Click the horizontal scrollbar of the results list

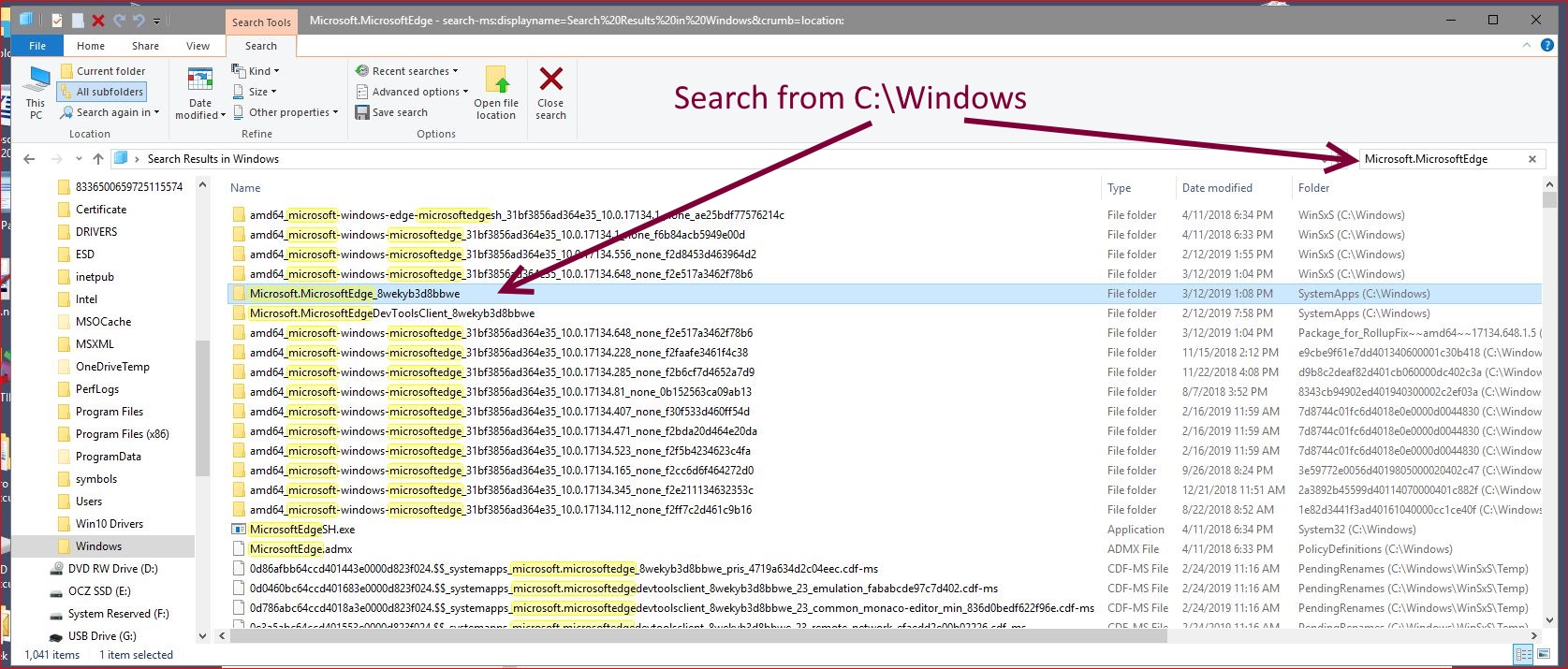(700, 635)
